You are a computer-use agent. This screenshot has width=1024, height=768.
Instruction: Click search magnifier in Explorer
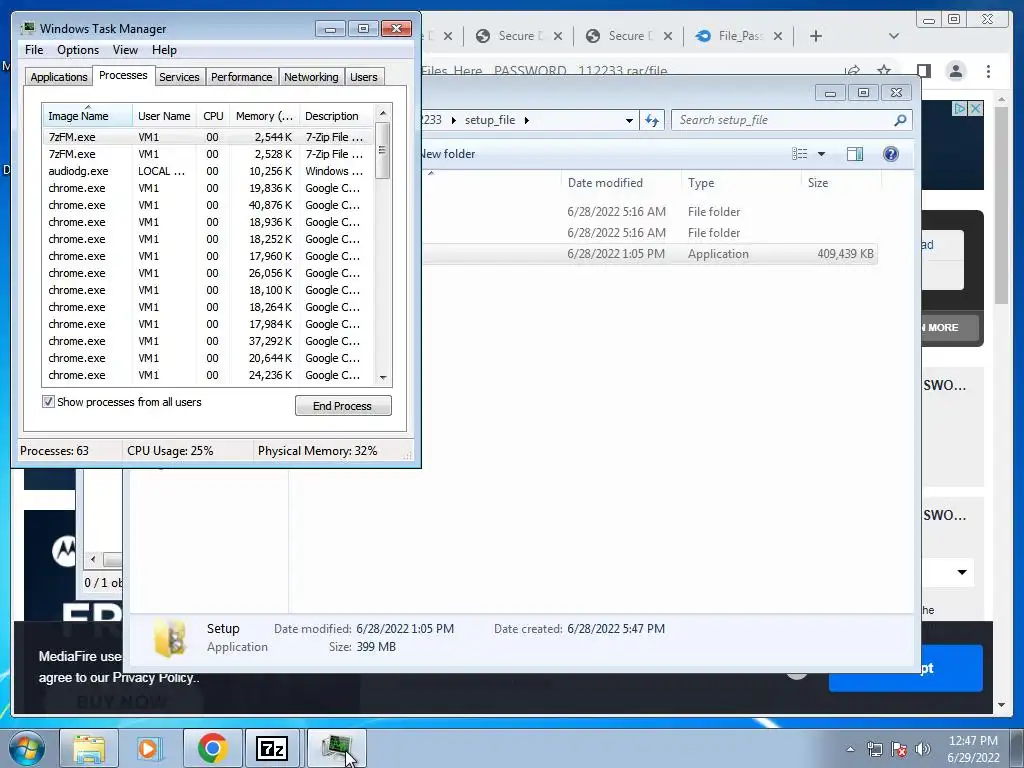click(x=900, y=120)
